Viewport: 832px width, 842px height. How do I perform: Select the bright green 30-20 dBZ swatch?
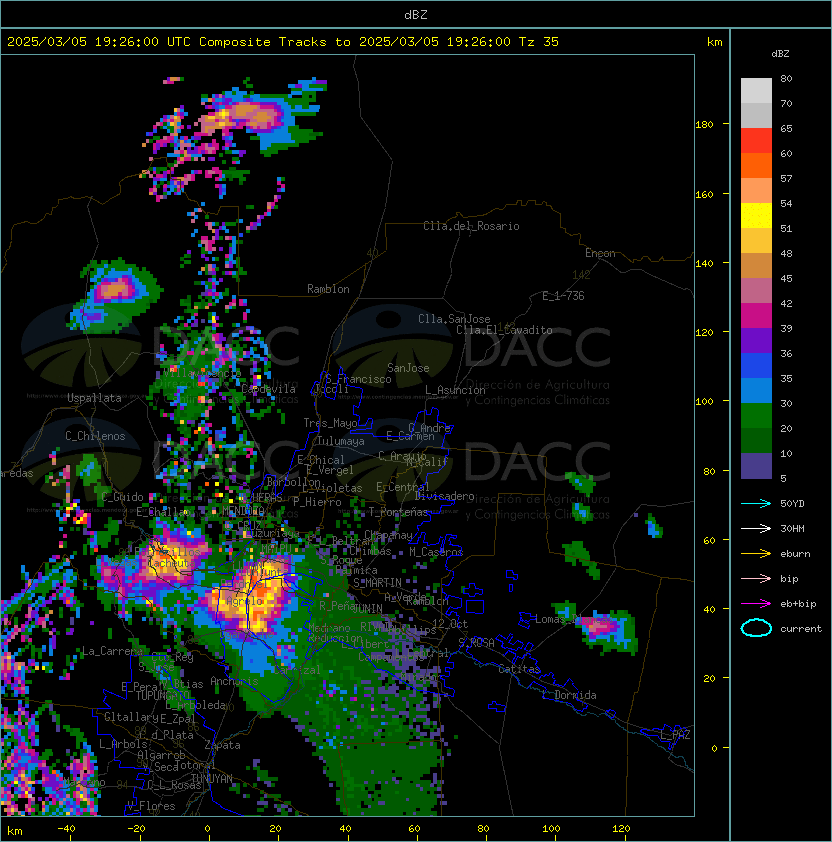click(x=756, y=416)
